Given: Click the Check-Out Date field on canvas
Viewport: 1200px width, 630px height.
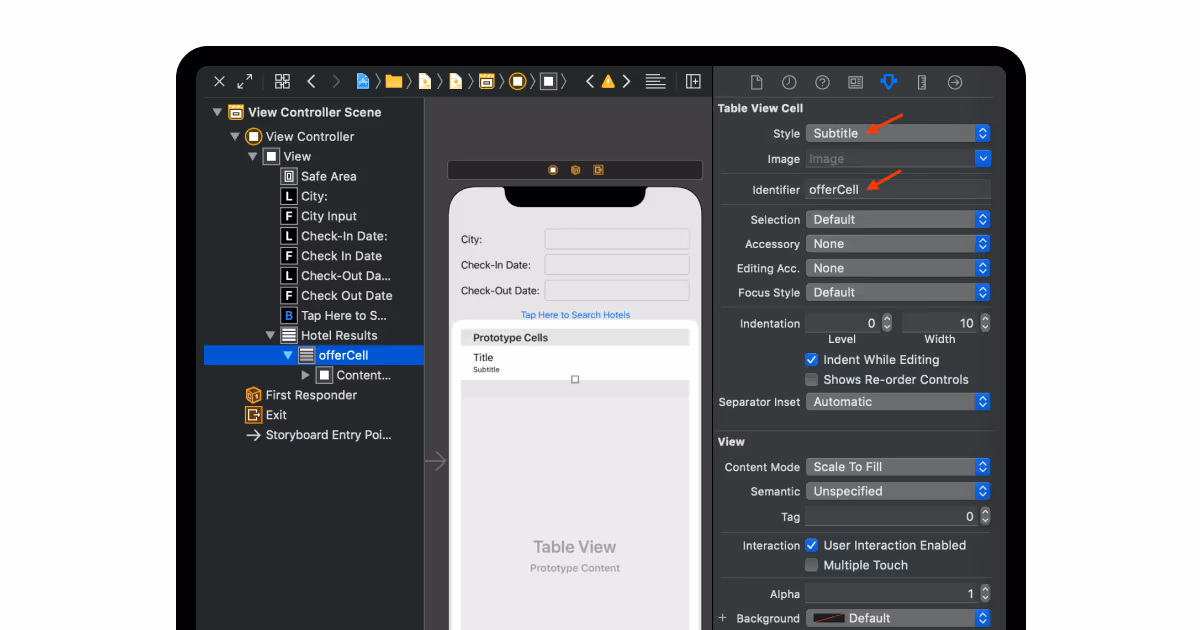Looking at the screenshot, I should pos(617,291).
